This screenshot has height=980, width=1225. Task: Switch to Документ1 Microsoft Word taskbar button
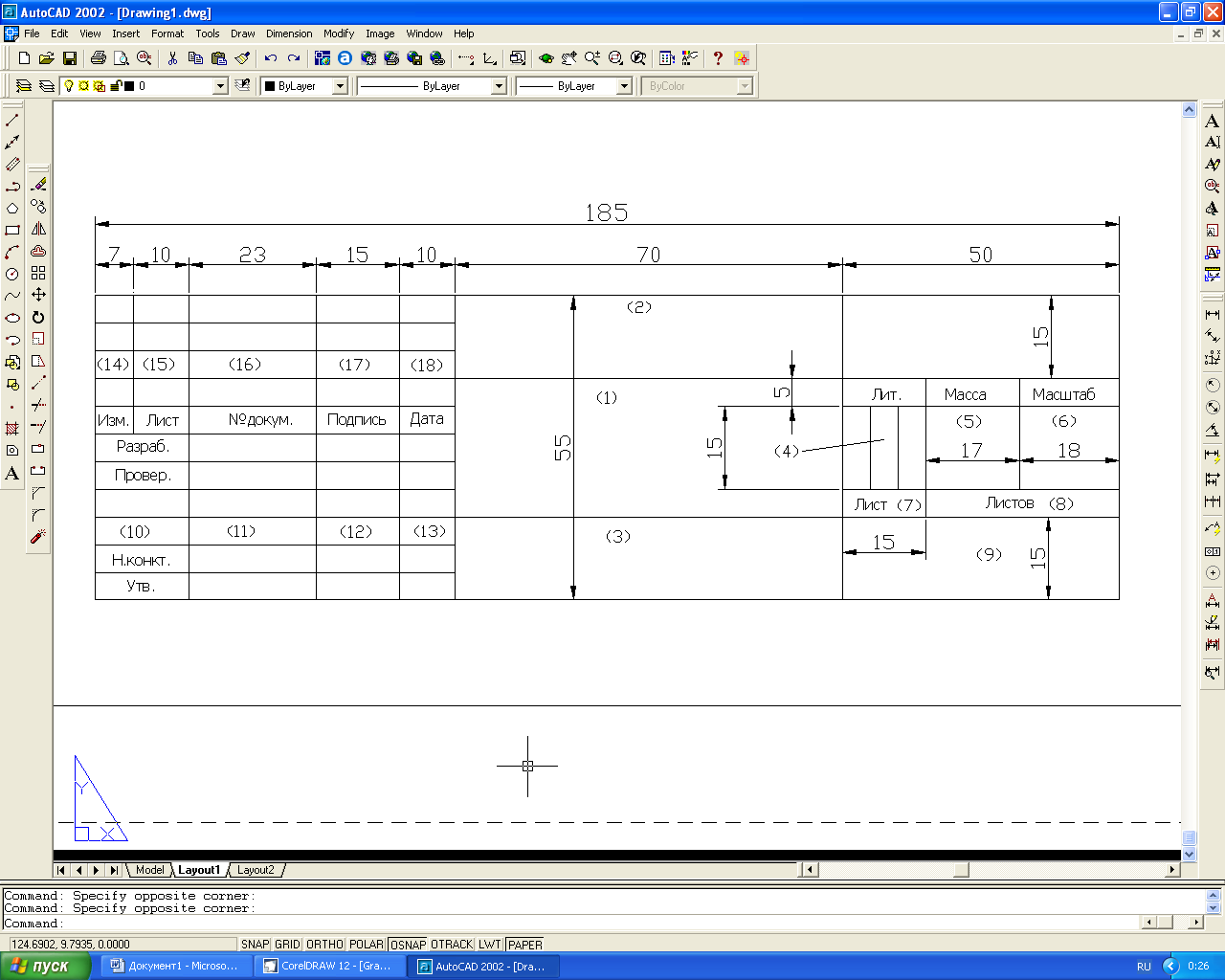pos(177,966)
